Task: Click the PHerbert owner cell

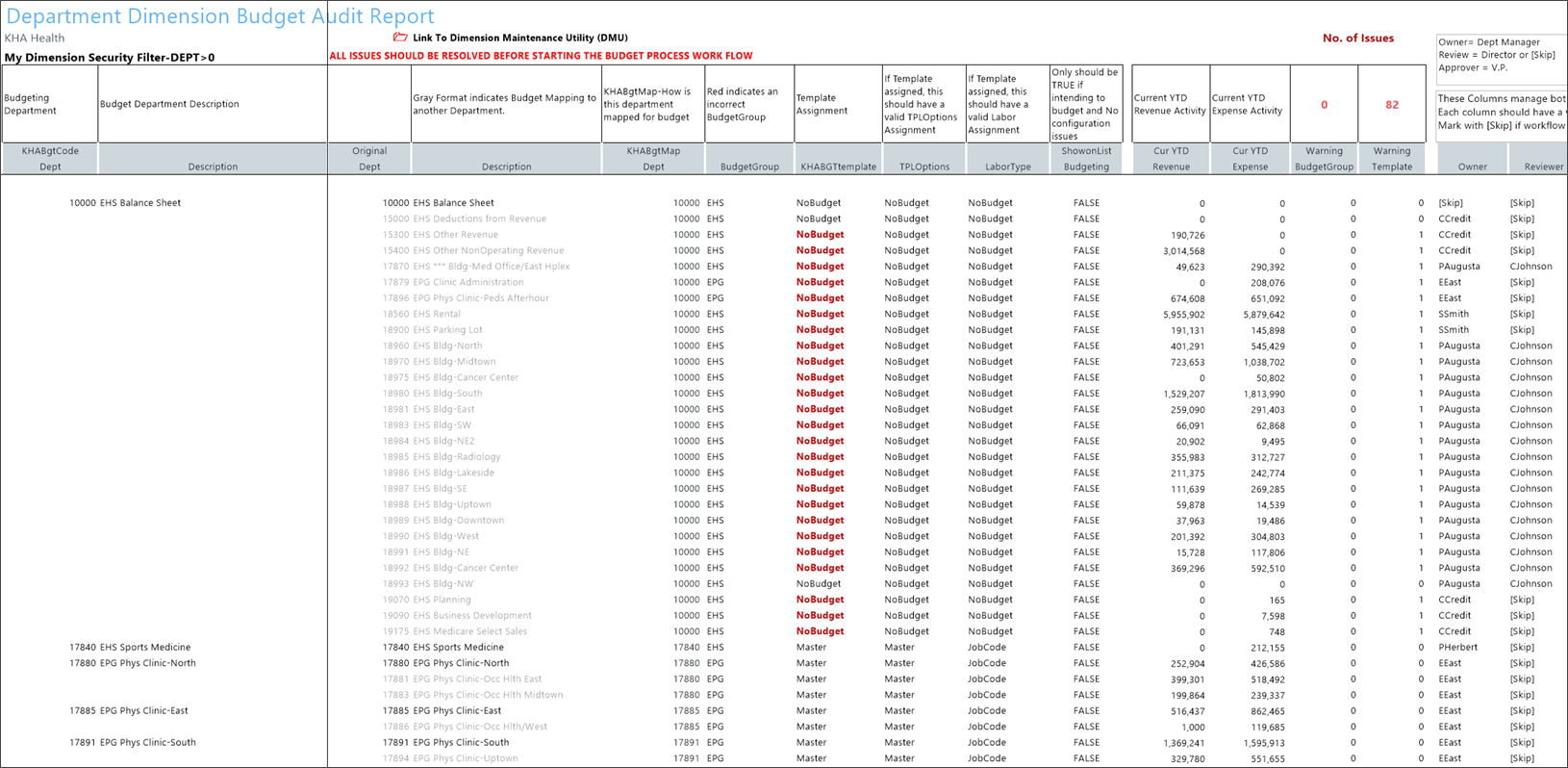Action: tap(1457, 648)
